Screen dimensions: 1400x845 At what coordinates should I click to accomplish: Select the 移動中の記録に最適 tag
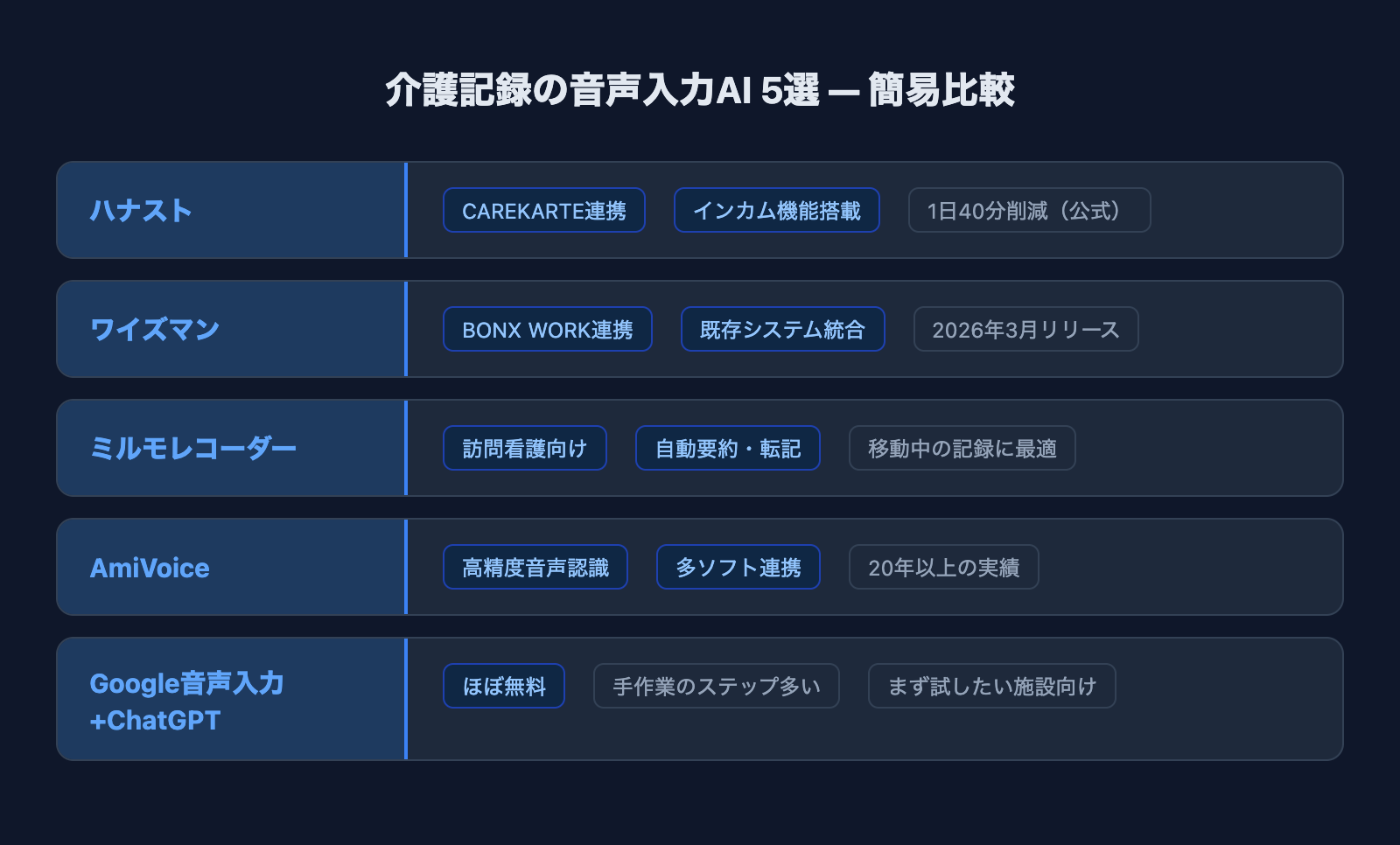click(x=962, y=449)
